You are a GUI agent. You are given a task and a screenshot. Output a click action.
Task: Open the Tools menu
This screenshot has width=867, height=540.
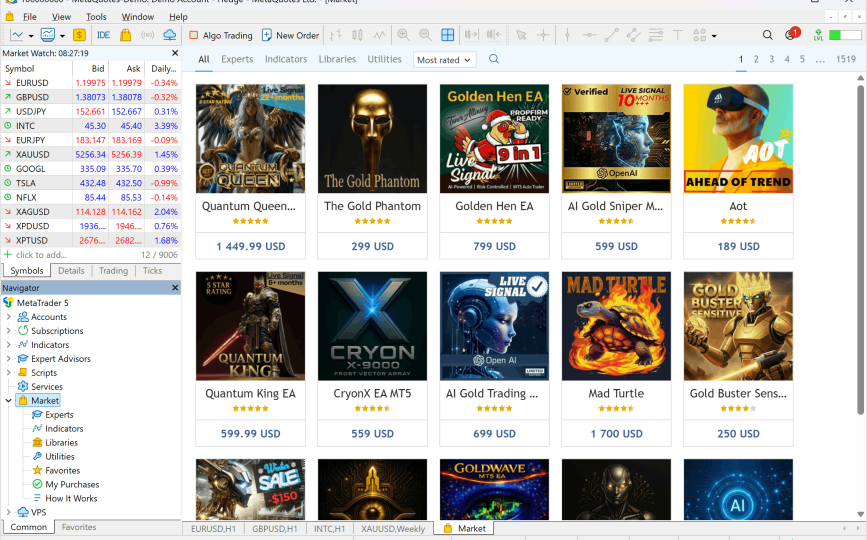click(96, 17)
